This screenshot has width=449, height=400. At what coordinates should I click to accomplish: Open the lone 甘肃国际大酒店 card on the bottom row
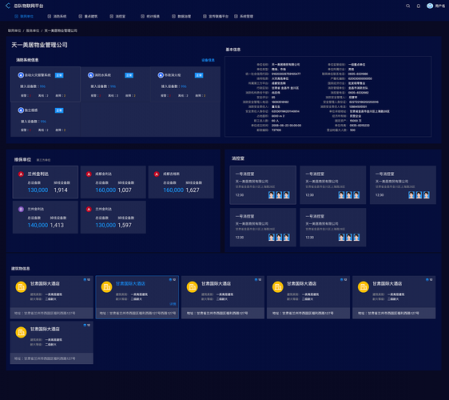[x=52, y=342]
